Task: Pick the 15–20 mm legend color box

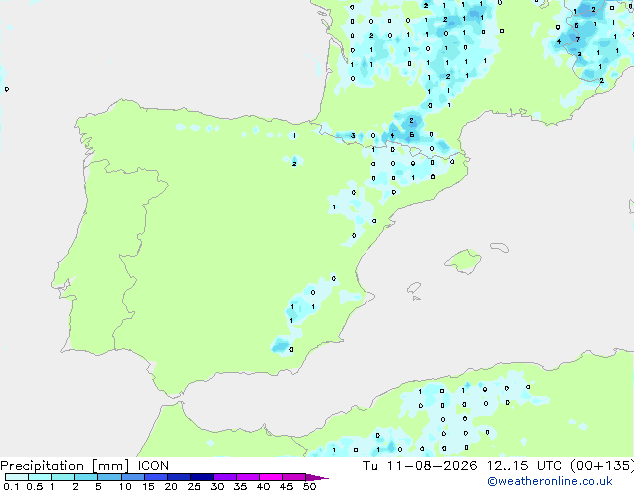Action: [156, 477]
